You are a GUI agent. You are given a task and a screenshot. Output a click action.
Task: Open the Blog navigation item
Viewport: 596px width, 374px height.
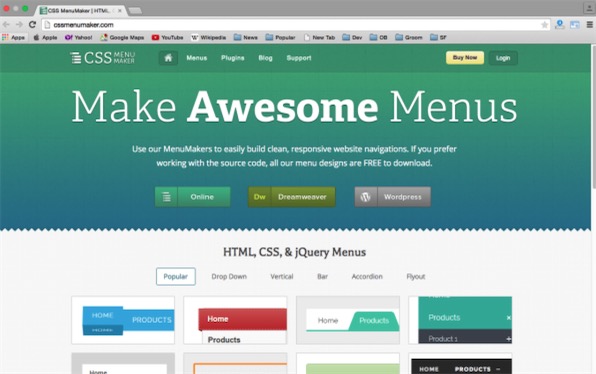265,58
